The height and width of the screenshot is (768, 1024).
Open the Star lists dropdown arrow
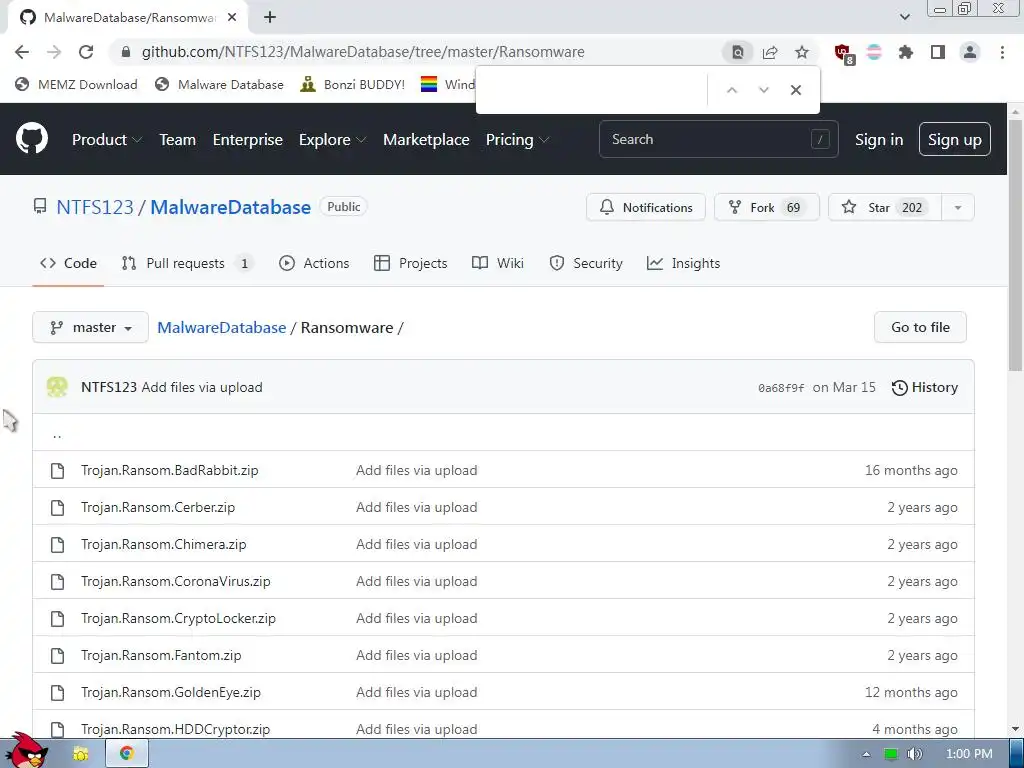click(957, 208)
